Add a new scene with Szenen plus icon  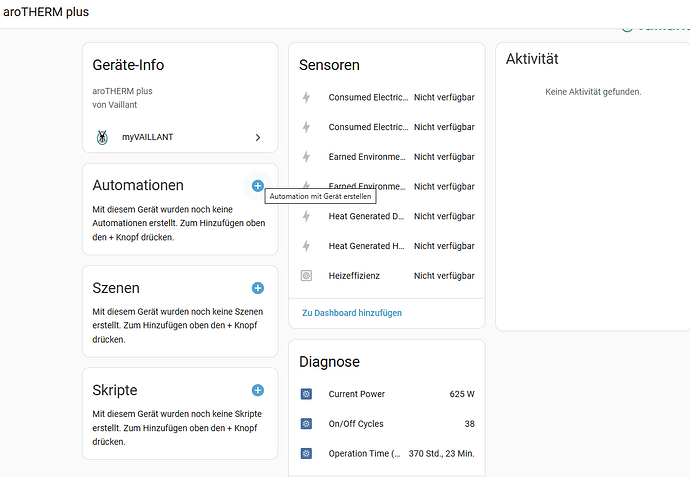(x=257, y=288)
